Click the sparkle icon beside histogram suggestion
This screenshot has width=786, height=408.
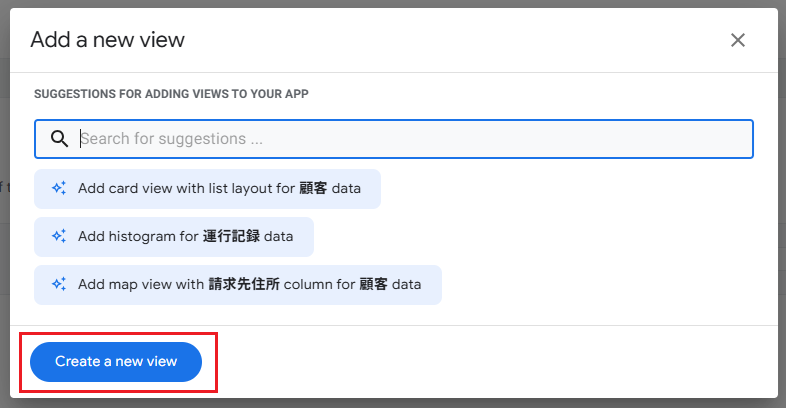click(x=59, y=236)
